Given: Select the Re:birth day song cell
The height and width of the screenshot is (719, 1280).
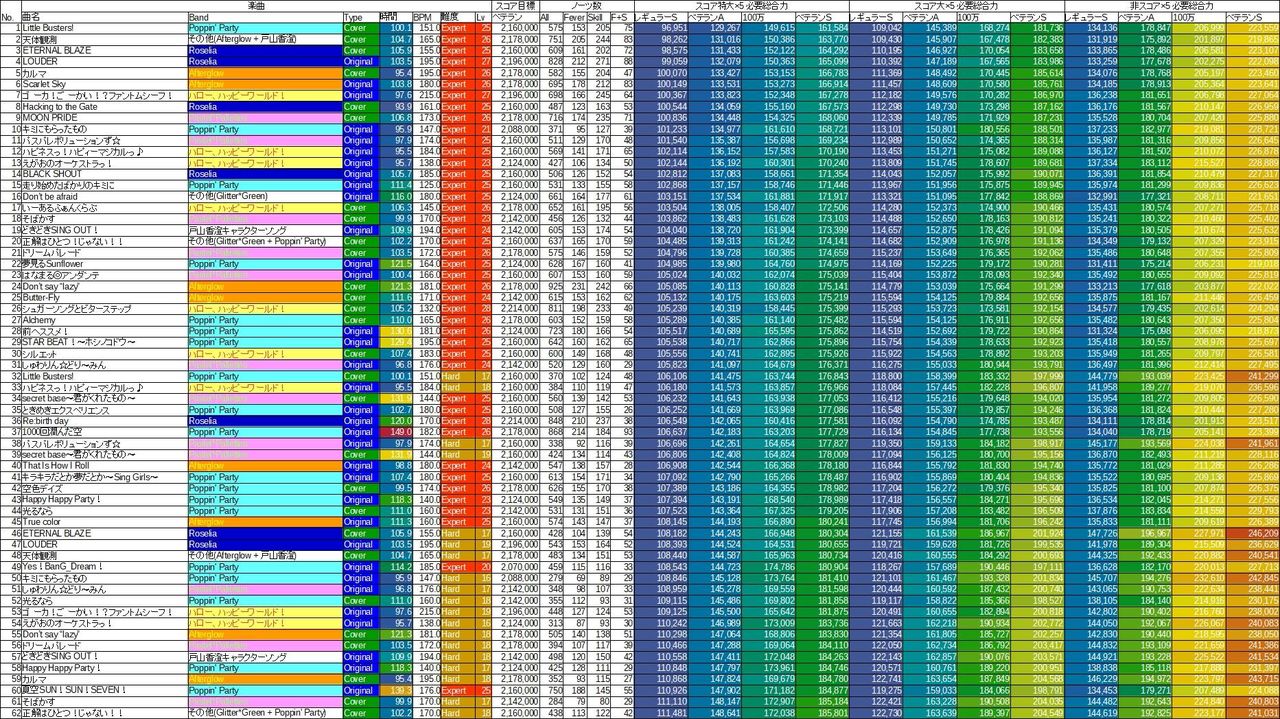Looking at the screenshot, I should click(103, 420).
